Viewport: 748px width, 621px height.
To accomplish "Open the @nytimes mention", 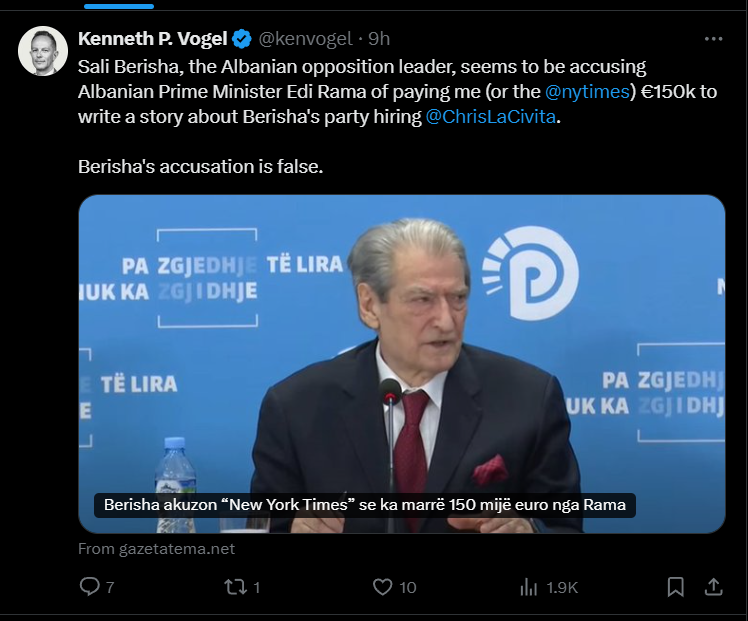I will (x=586, y=90).
